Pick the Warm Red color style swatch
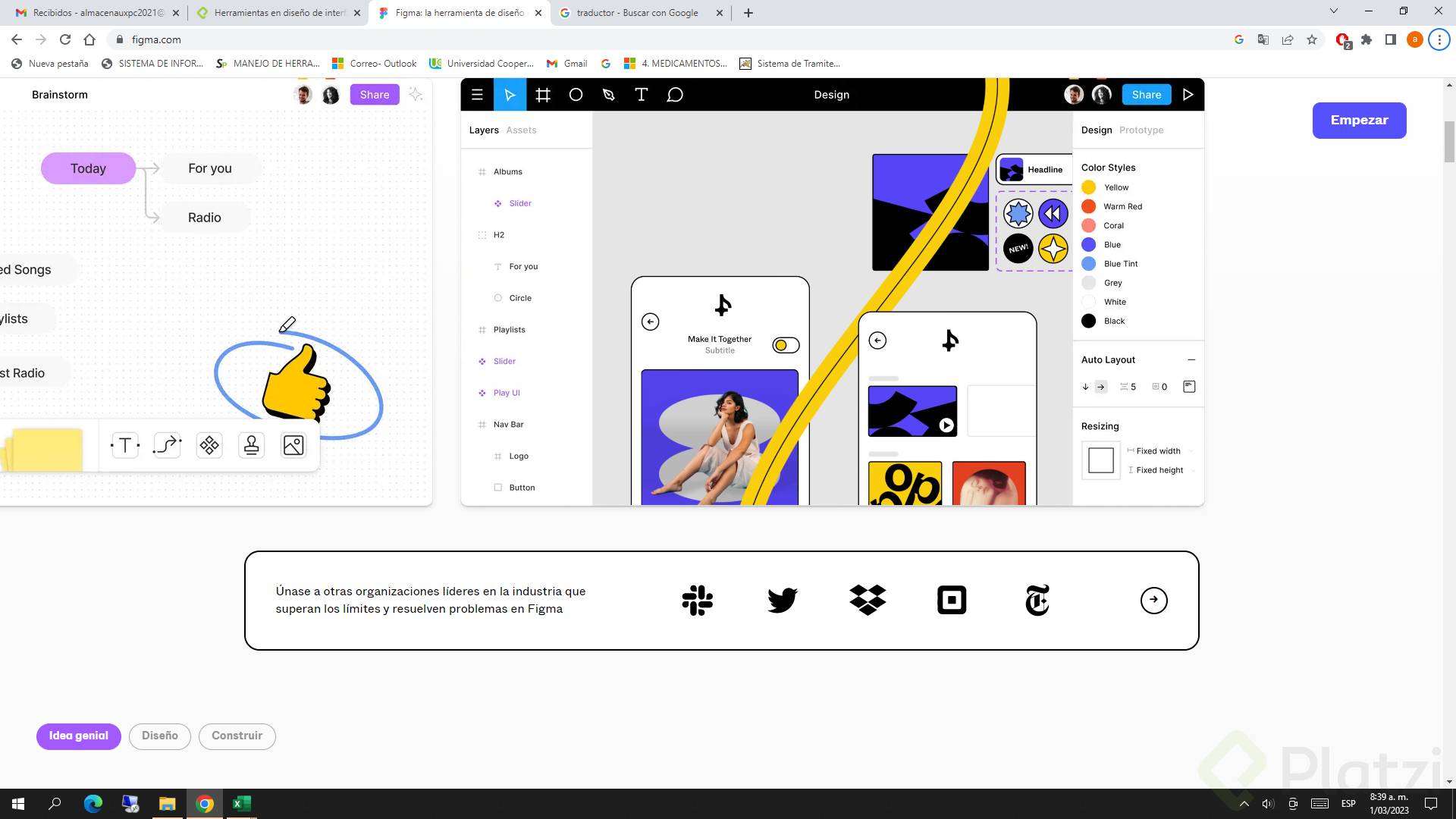 tap(1089, 206)
